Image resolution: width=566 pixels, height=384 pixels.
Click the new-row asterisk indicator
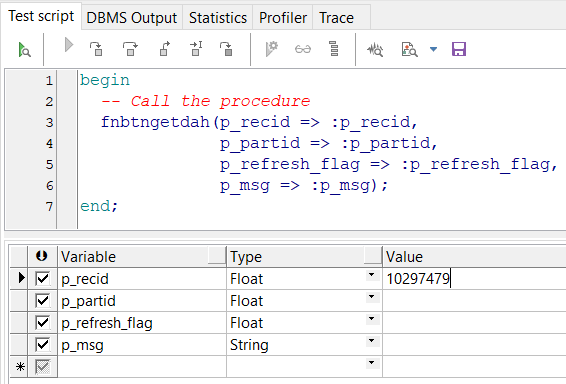20,367
